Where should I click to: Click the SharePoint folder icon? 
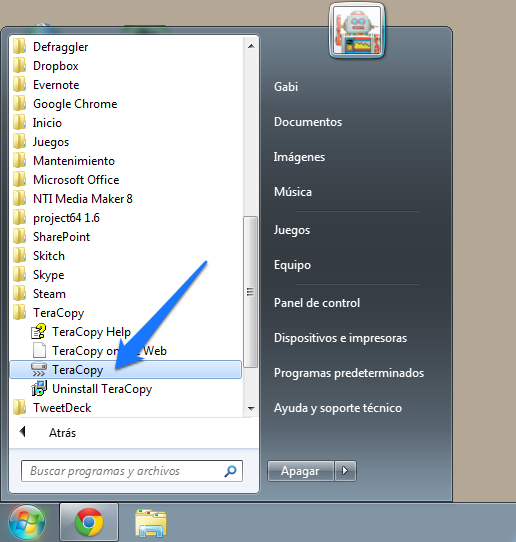19,236
